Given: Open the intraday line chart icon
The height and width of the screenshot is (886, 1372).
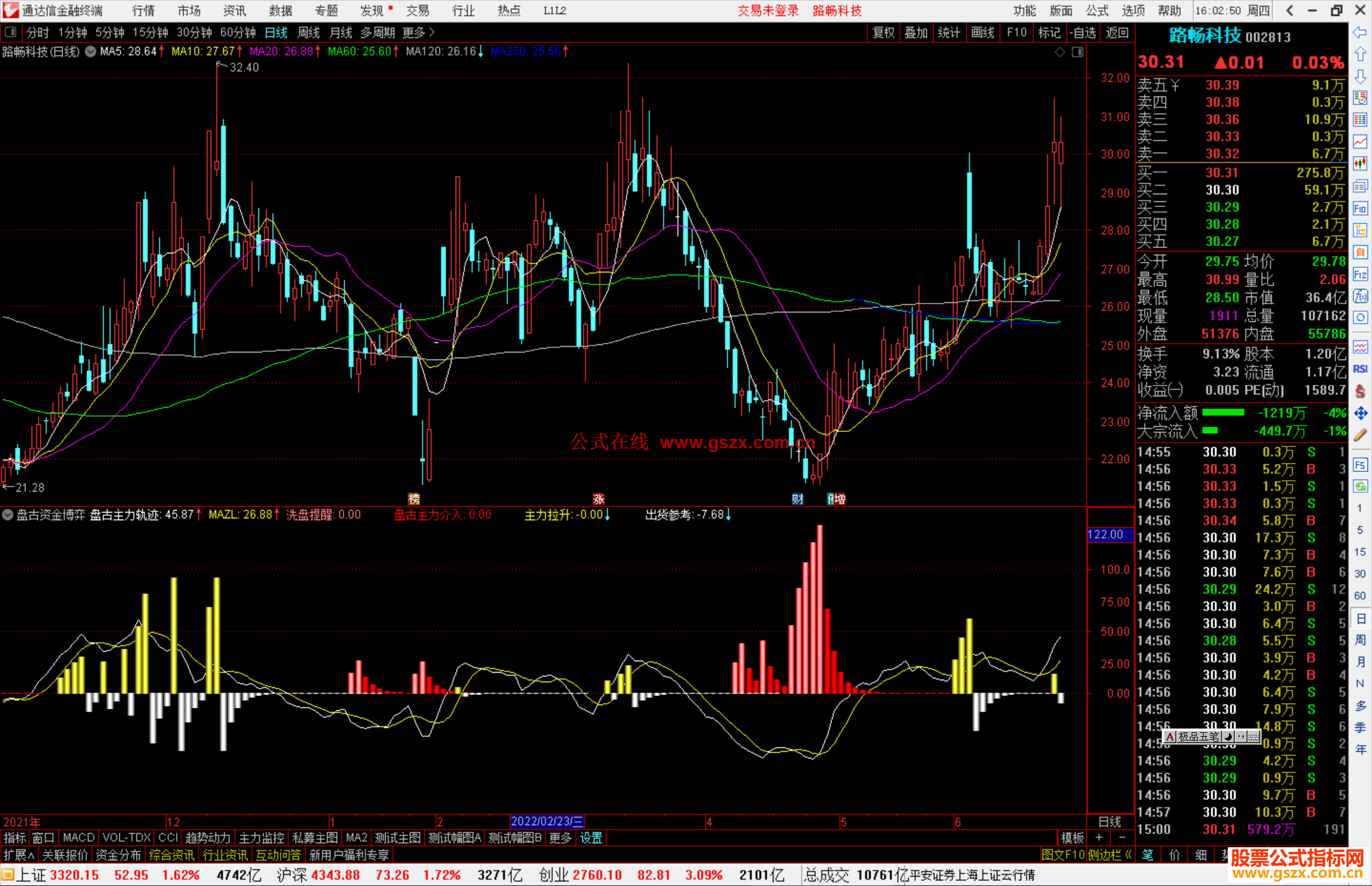Looking at the screenshot, I should click(1360, 142).
